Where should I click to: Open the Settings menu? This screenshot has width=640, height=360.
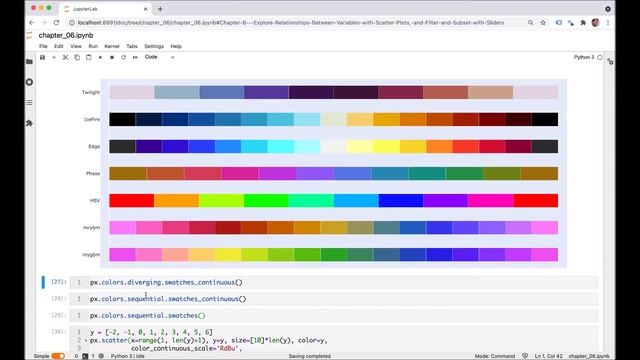(154, 46)
